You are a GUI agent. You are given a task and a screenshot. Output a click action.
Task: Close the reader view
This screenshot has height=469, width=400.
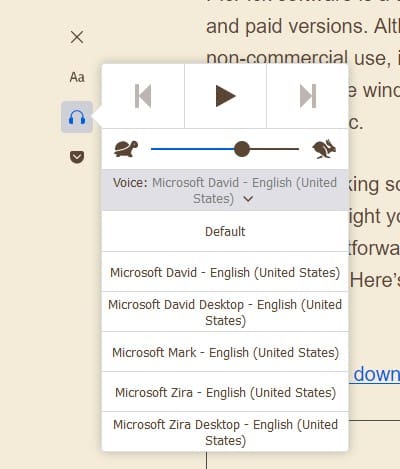point(77,37)
